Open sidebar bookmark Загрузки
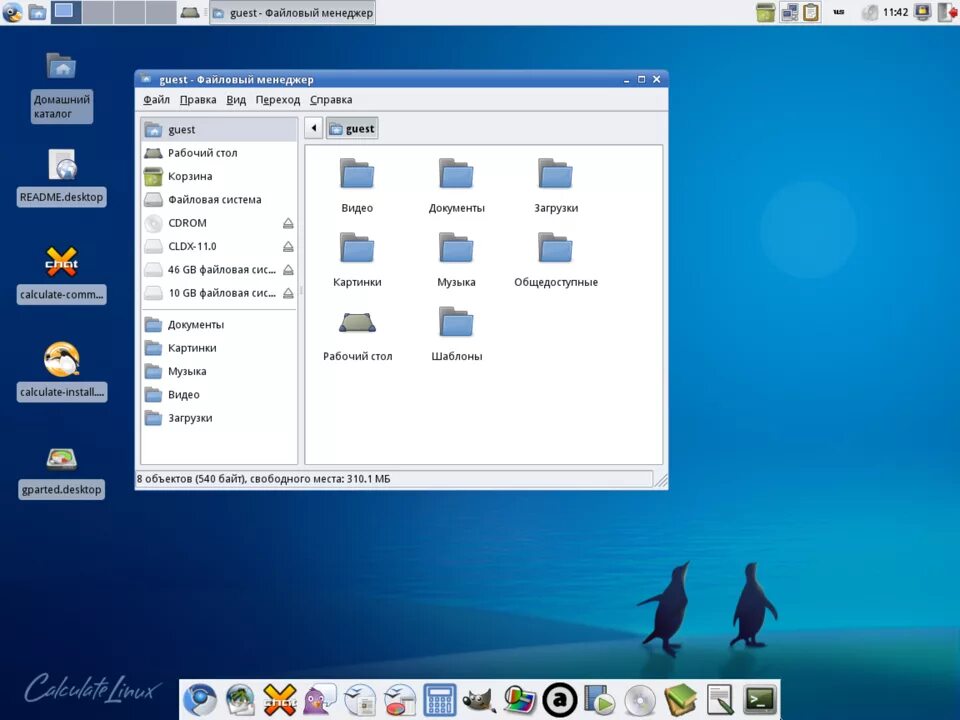The width and height of the screenshot is (960, 720). tap(219, 418)
